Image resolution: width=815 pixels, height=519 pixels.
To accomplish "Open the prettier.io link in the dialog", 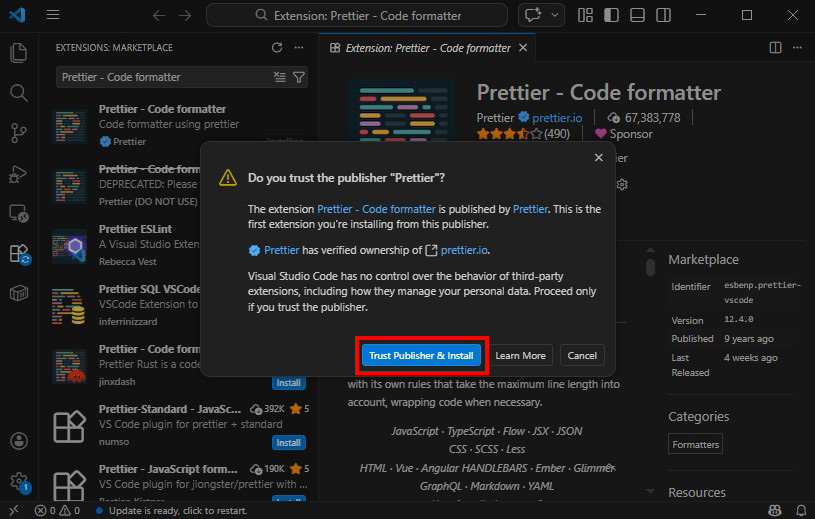I will click(x=464, y=250).
